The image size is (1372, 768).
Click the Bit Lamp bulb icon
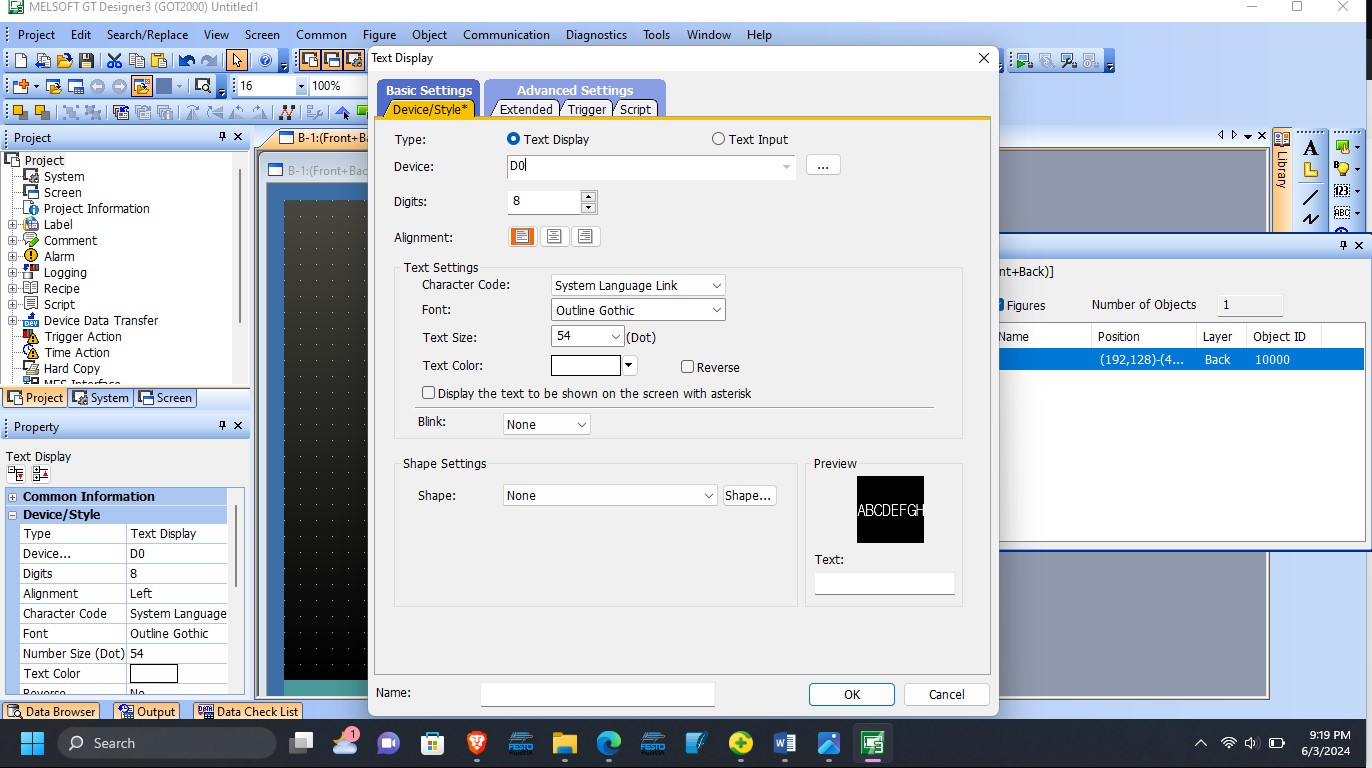coord(1342,169)
